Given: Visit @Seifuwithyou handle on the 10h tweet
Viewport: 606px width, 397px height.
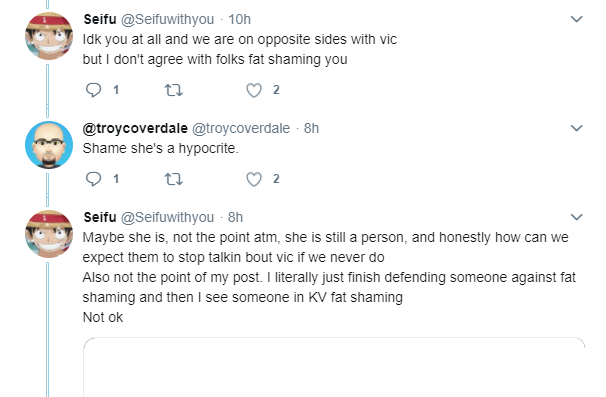Looking at the screenshot, I should coord(167,19).
